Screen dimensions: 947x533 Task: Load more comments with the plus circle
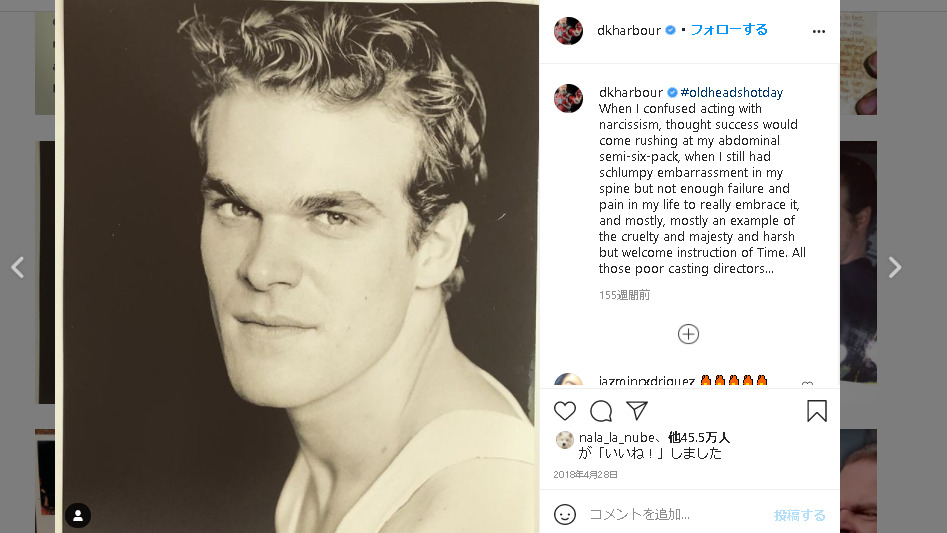[688, 334]
